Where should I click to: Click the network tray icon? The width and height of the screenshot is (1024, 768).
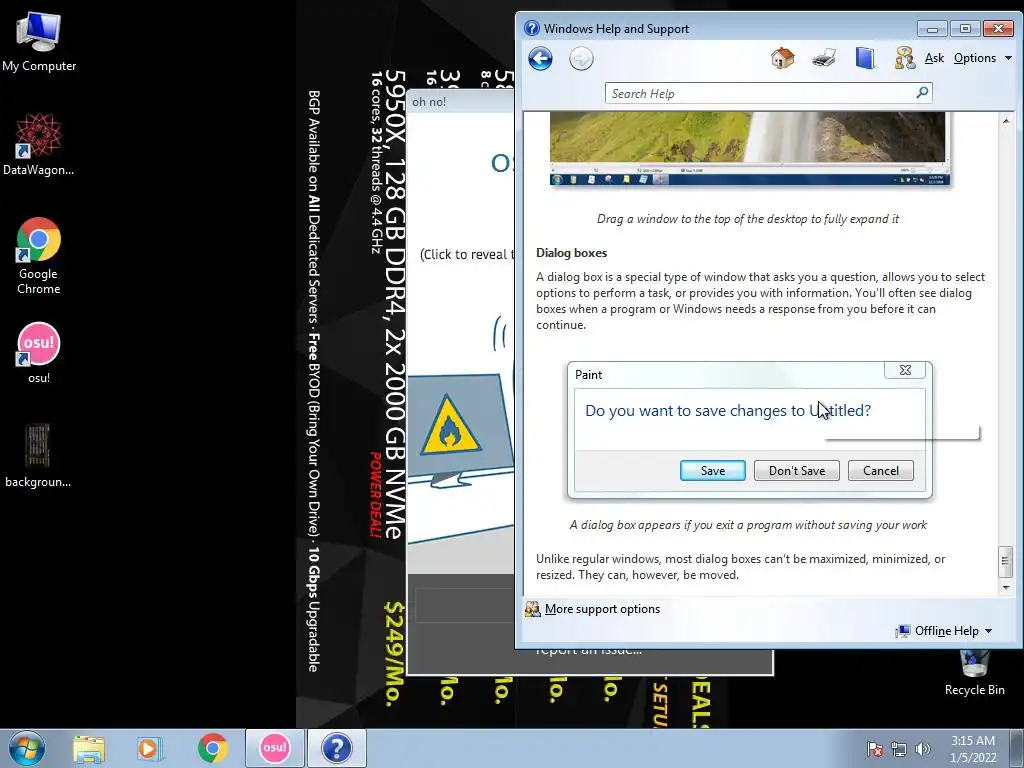[899, 749]
